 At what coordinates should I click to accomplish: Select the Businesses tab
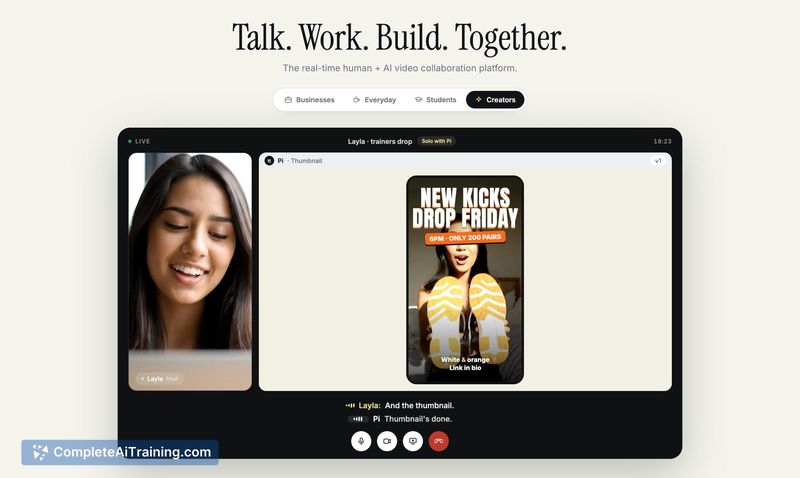tap(309, 99)
